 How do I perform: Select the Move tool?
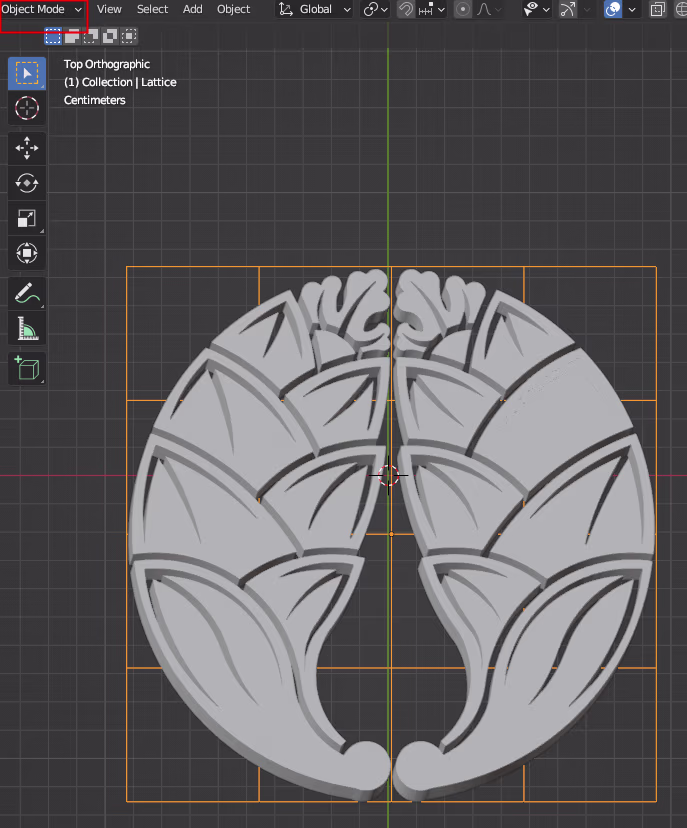[27, 148]
